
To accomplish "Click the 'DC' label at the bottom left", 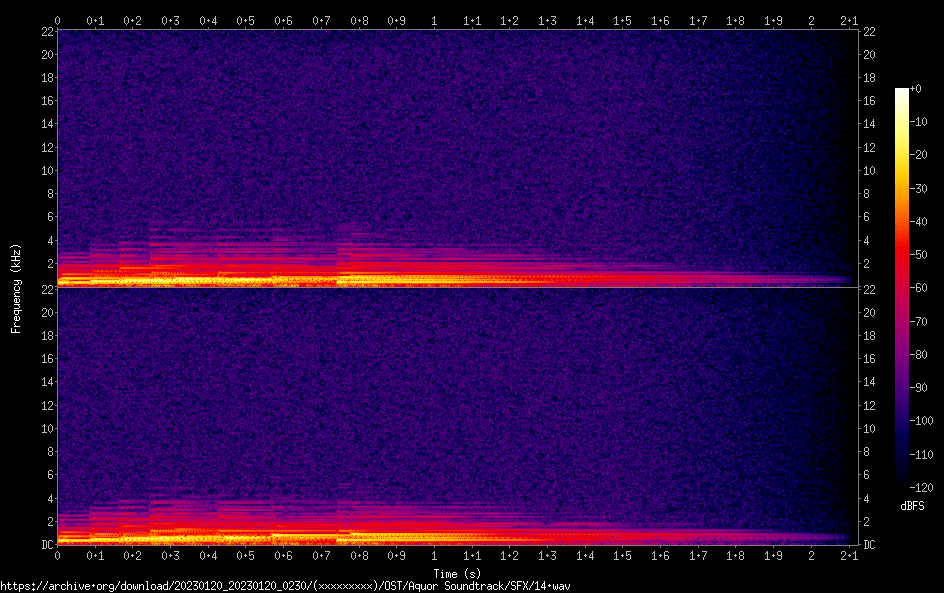I will point(46,545).
